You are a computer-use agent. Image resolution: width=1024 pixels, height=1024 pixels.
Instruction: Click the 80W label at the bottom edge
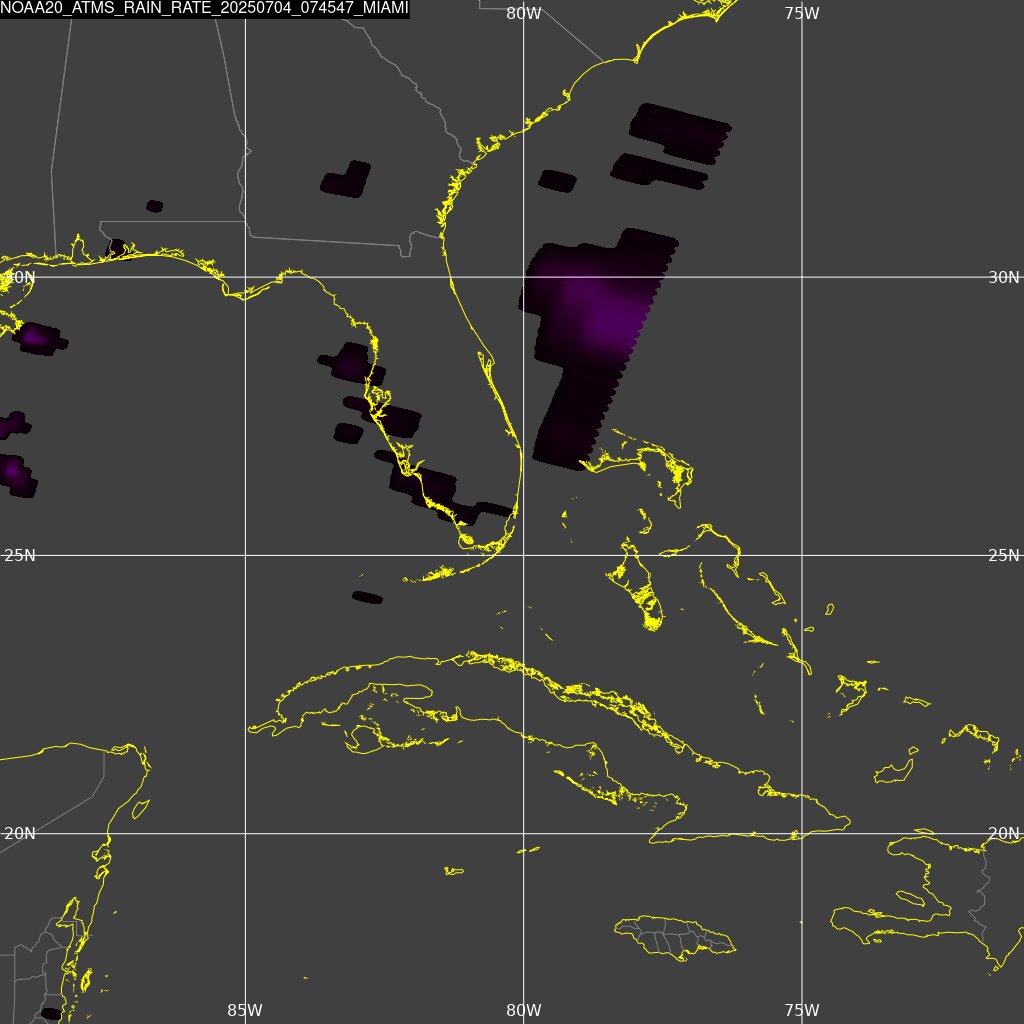pyautogui.click(x=524, y=1010)
